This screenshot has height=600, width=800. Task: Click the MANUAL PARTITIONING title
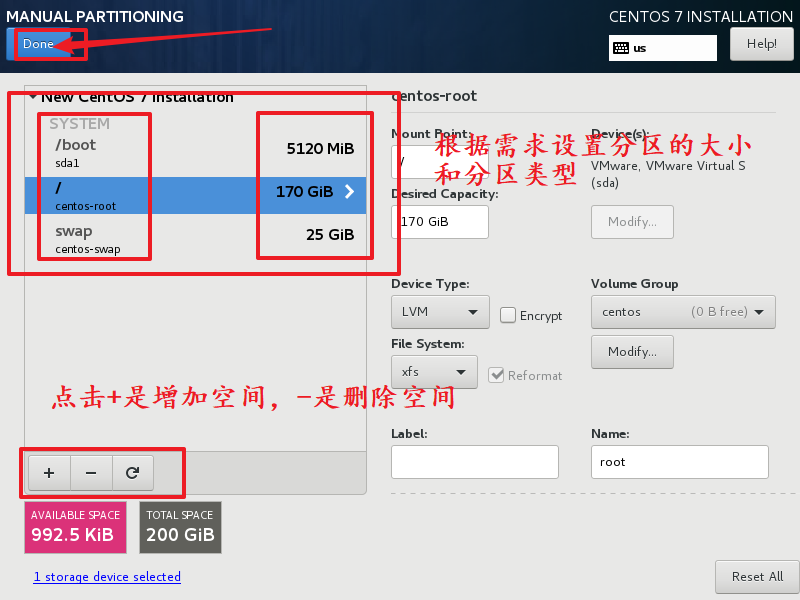pyautogui.click(x=95, y=16)
